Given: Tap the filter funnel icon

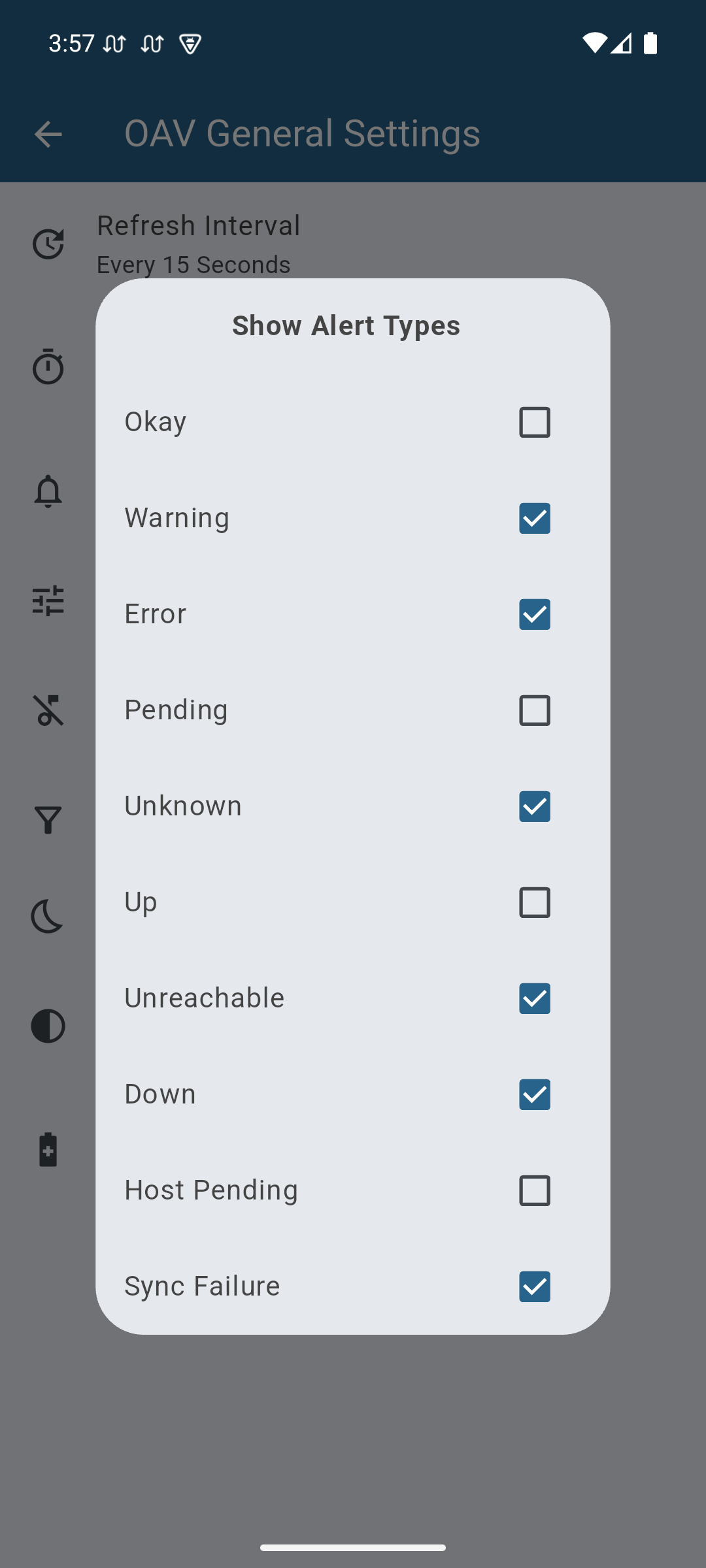Looking at the screenshot, I should [48, 820].
